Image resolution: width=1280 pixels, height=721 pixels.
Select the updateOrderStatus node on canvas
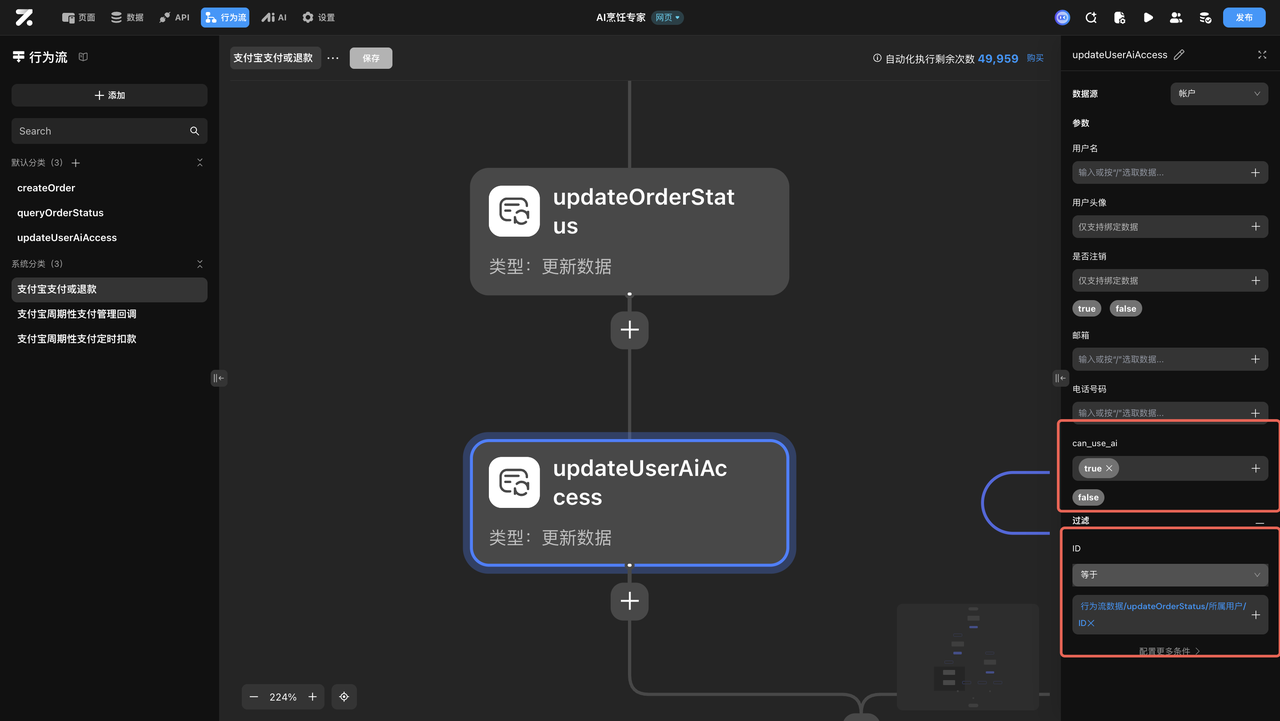coord(629,231)
